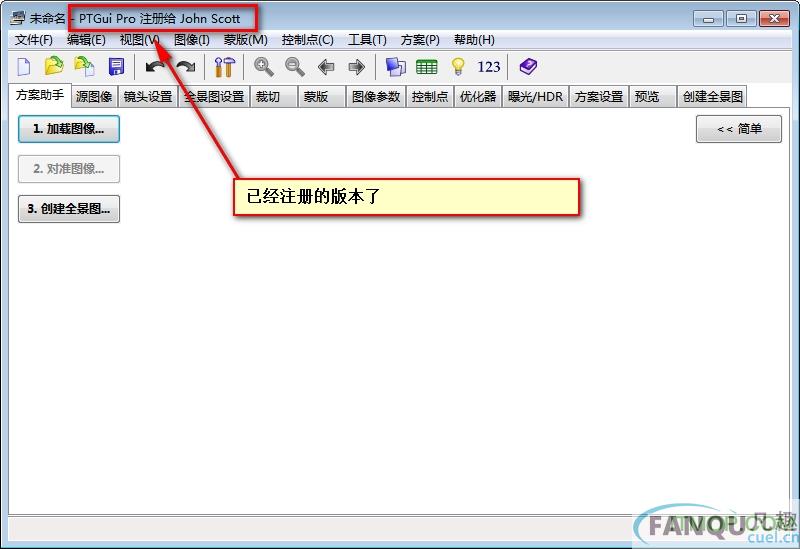Click the light bulb assistant icon
The height and width of the screenshot is (549, 800).
click(x=458, y=67)
